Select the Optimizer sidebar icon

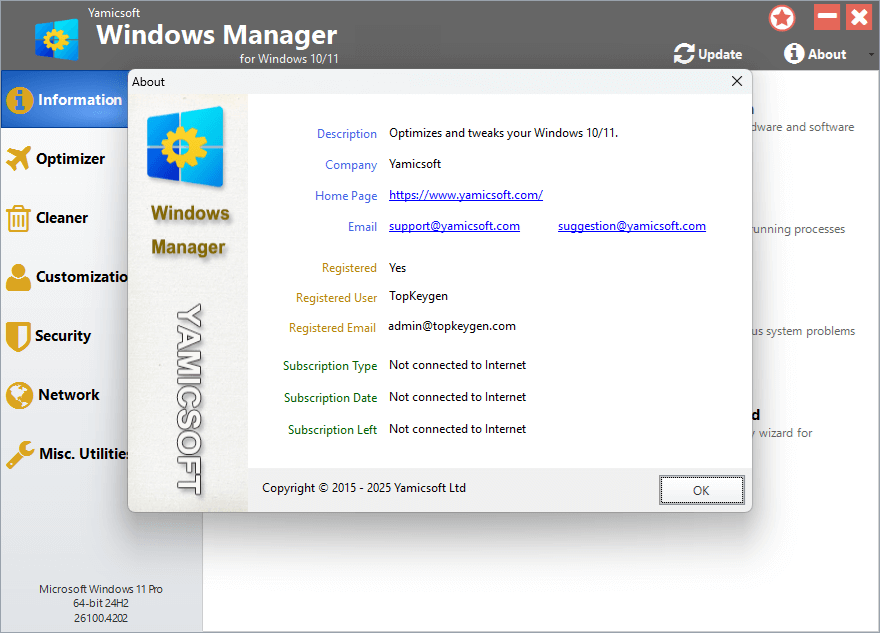click(x=20, y=158)
